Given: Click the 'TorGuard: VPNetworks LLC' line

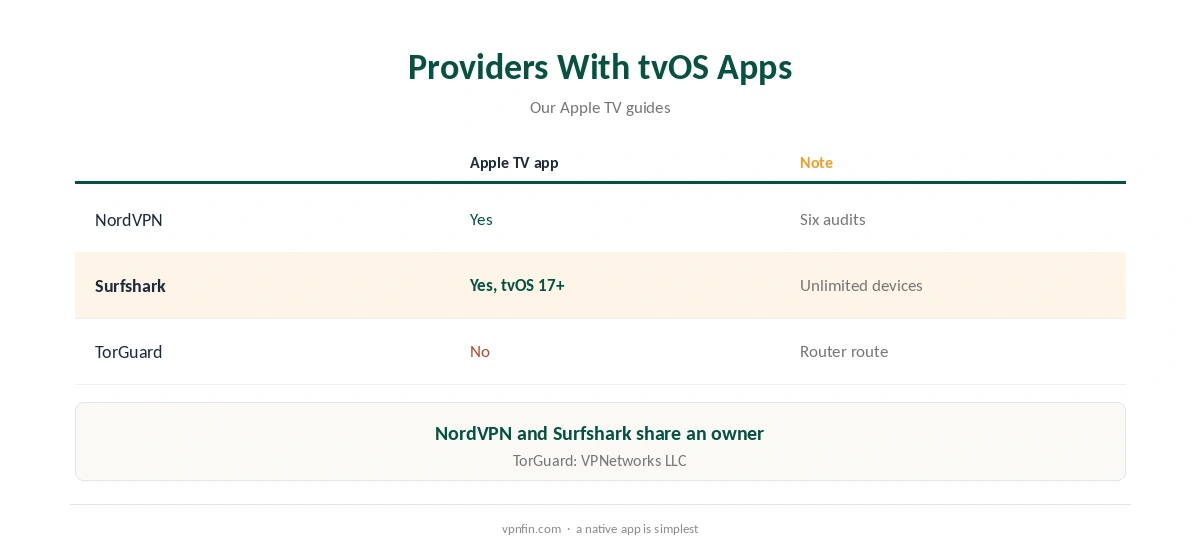Looking at the screenshot, I should point(600,461).
